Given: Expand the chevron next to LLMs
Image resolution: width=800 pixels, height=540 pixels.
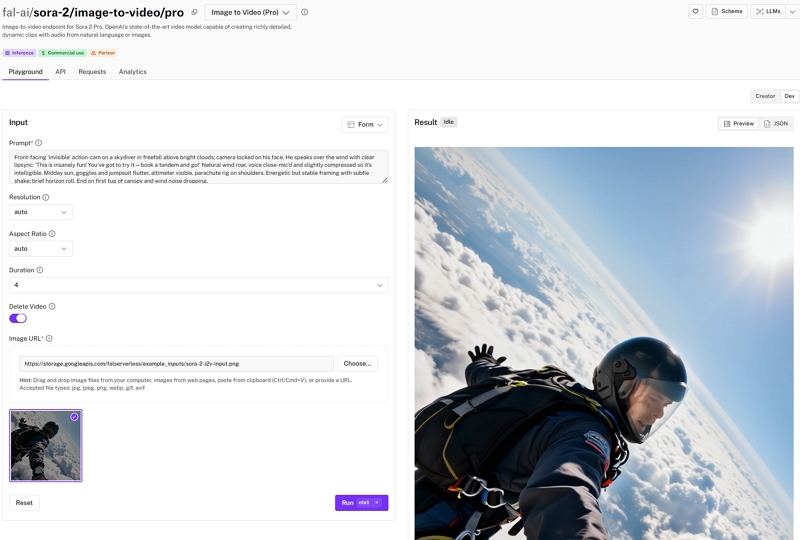Looking at the screenshot, I should [x=793, y=11].
